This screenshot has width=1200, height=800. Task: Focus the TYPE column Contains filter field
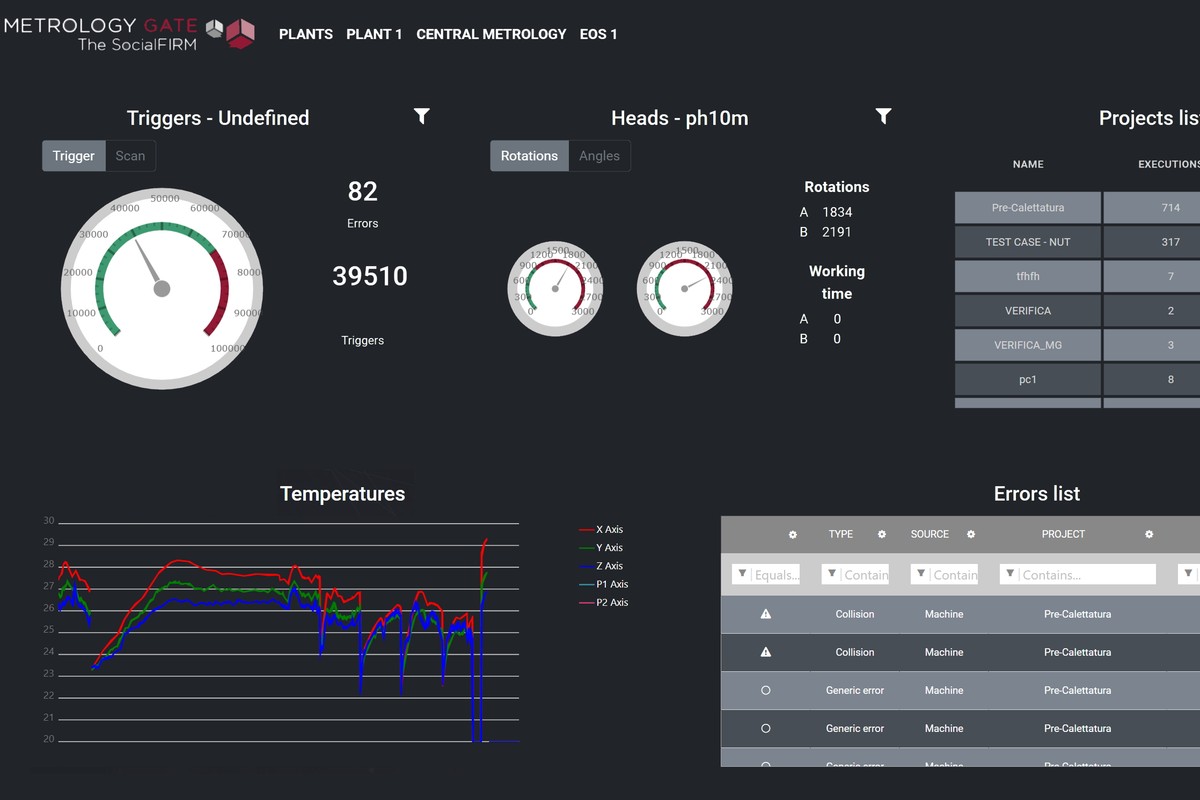tap(855, 574)
